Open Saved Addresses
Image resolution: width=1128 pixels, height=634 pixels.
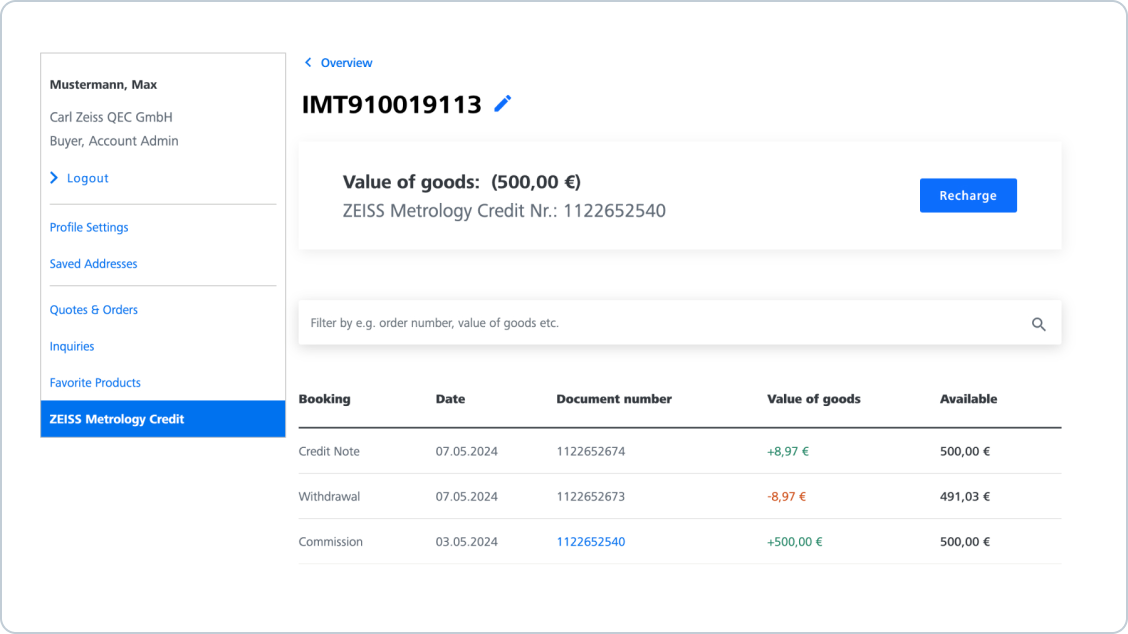point(93,264)
